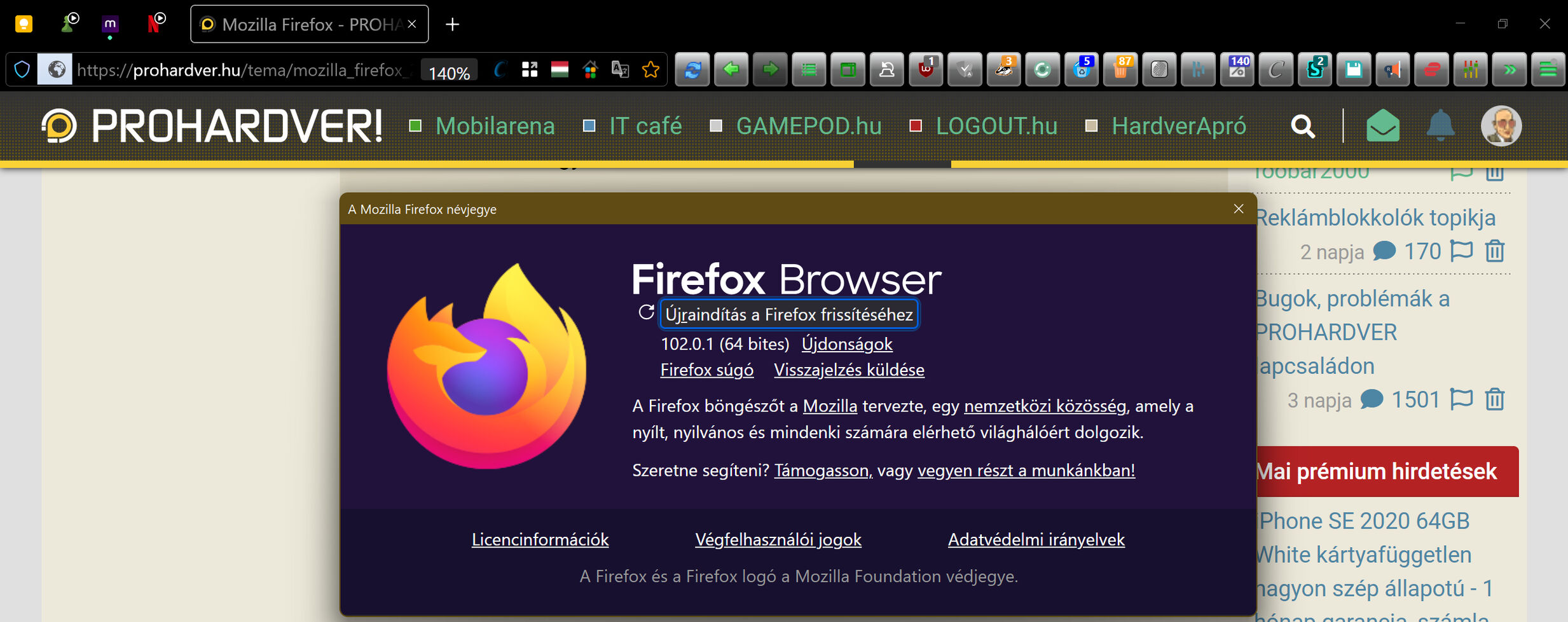The image size is (1568, 622).
Task: Click the colorful house icon in address bar
Action: [590, 69]
